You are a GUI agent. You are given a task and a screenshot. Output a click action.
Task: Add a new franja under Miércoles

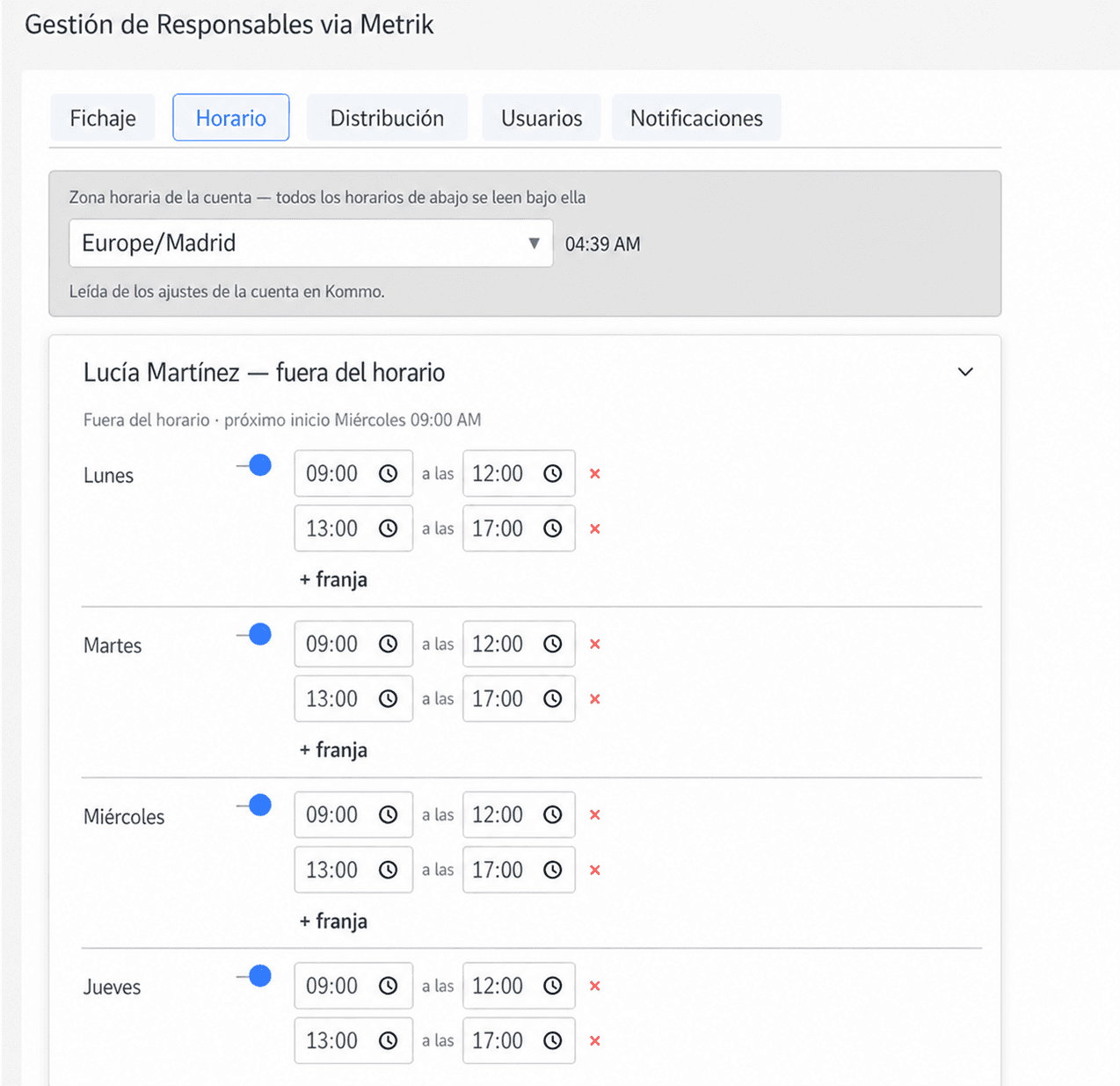[x=333, y=921]
